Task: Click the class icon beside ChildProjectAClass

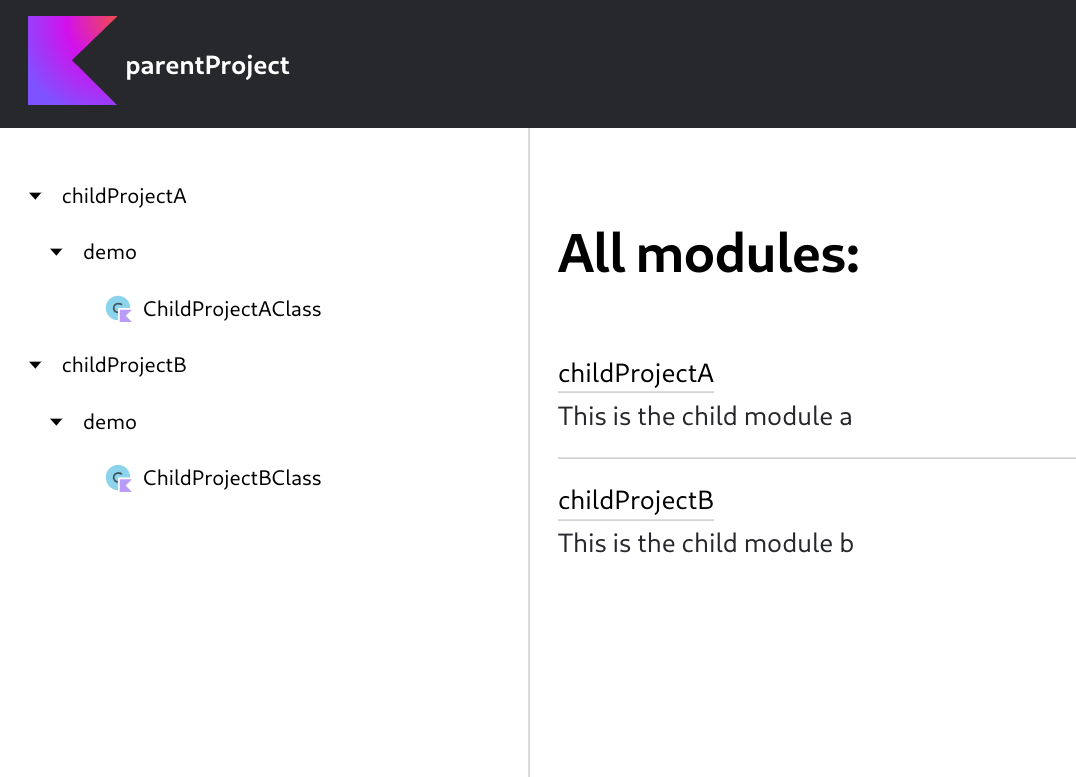Action: coord(119,309)
